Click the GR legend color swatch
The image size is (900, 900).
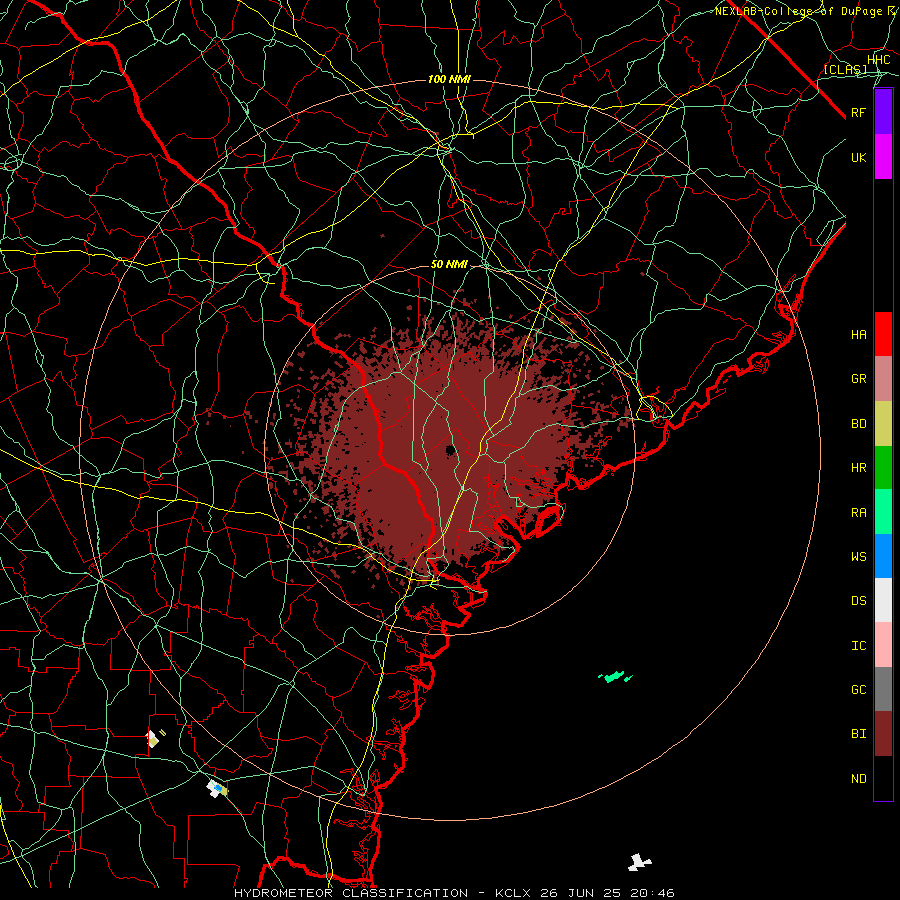[883, 379]
